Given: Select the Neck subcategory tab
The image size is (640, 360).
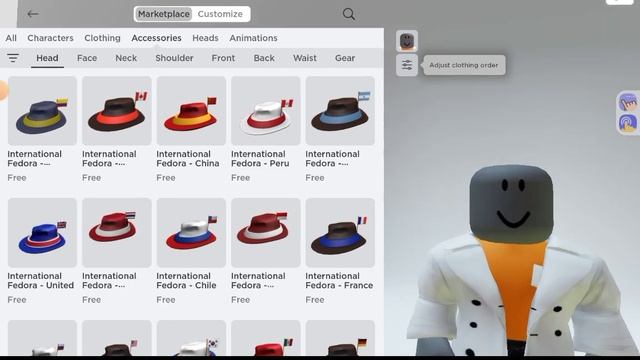Looking at the screenshot, I should [x=126, y=58].
